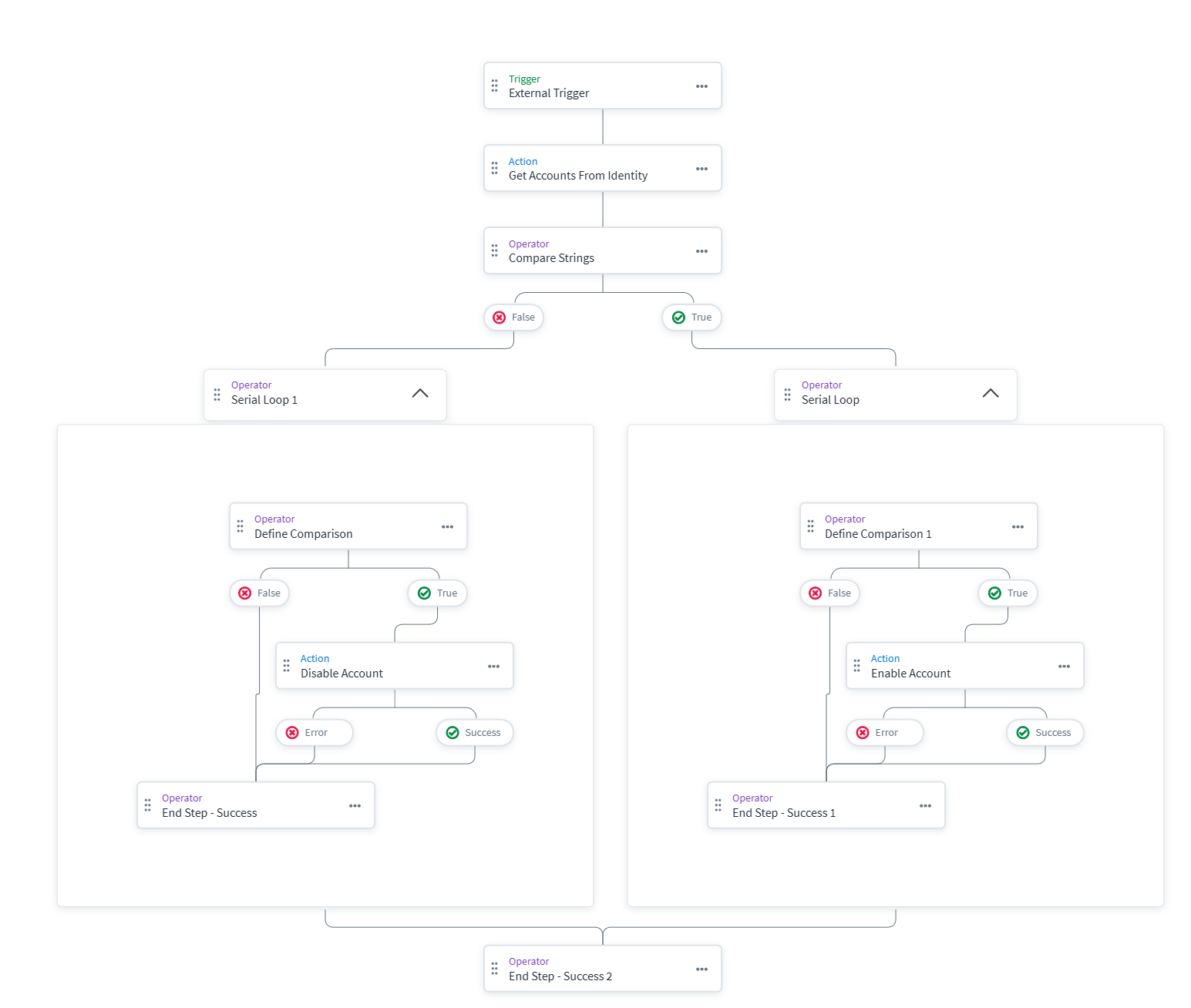Image resolution: width=1191 pixels, height=1008 pixels.
Task: Select the Compare Strings step name
Action: (551, 258)
